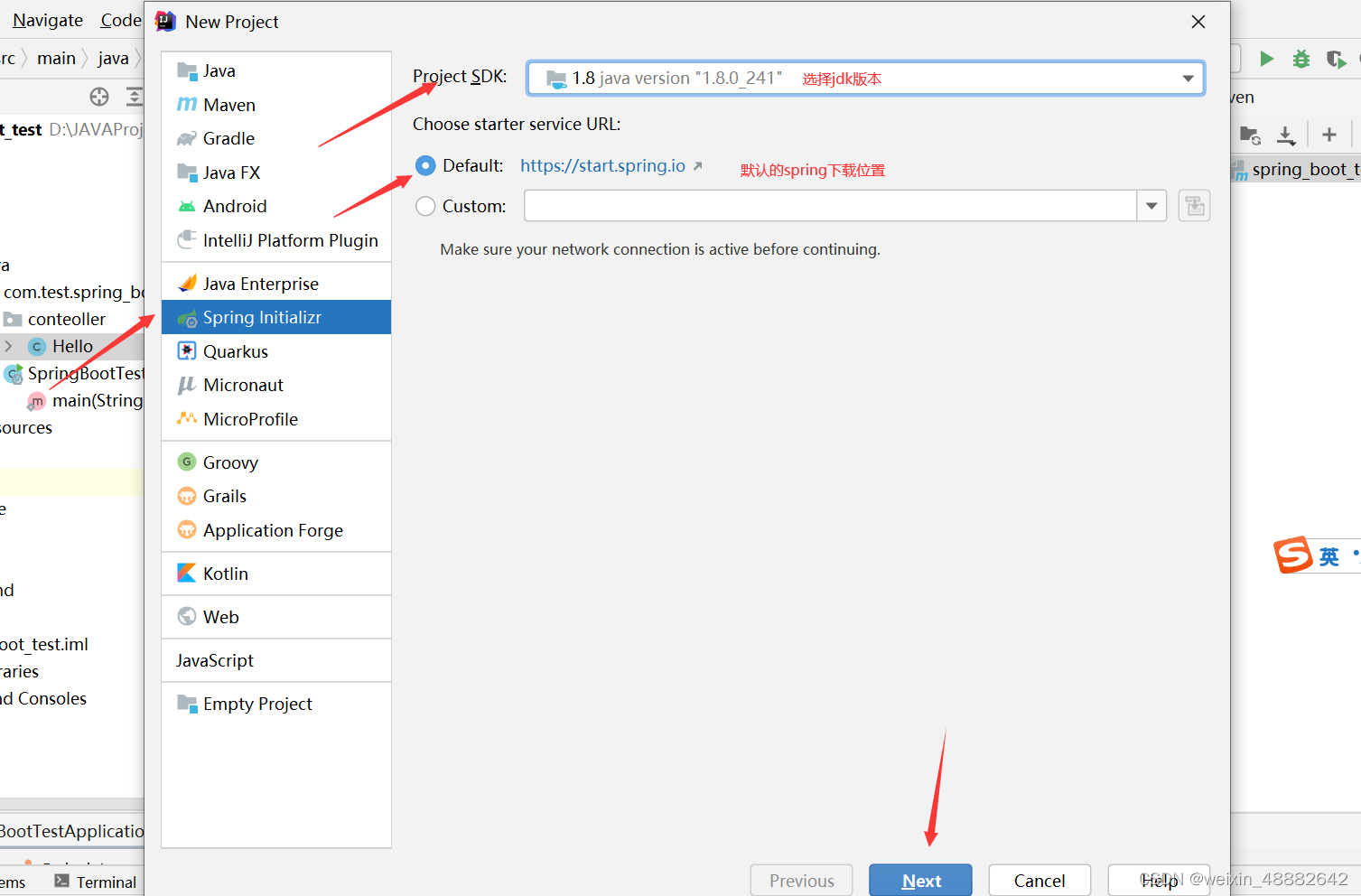Select Groovy project type
Image resolution: width=1361 pixels, height=896 pixels.
(276, 462)
